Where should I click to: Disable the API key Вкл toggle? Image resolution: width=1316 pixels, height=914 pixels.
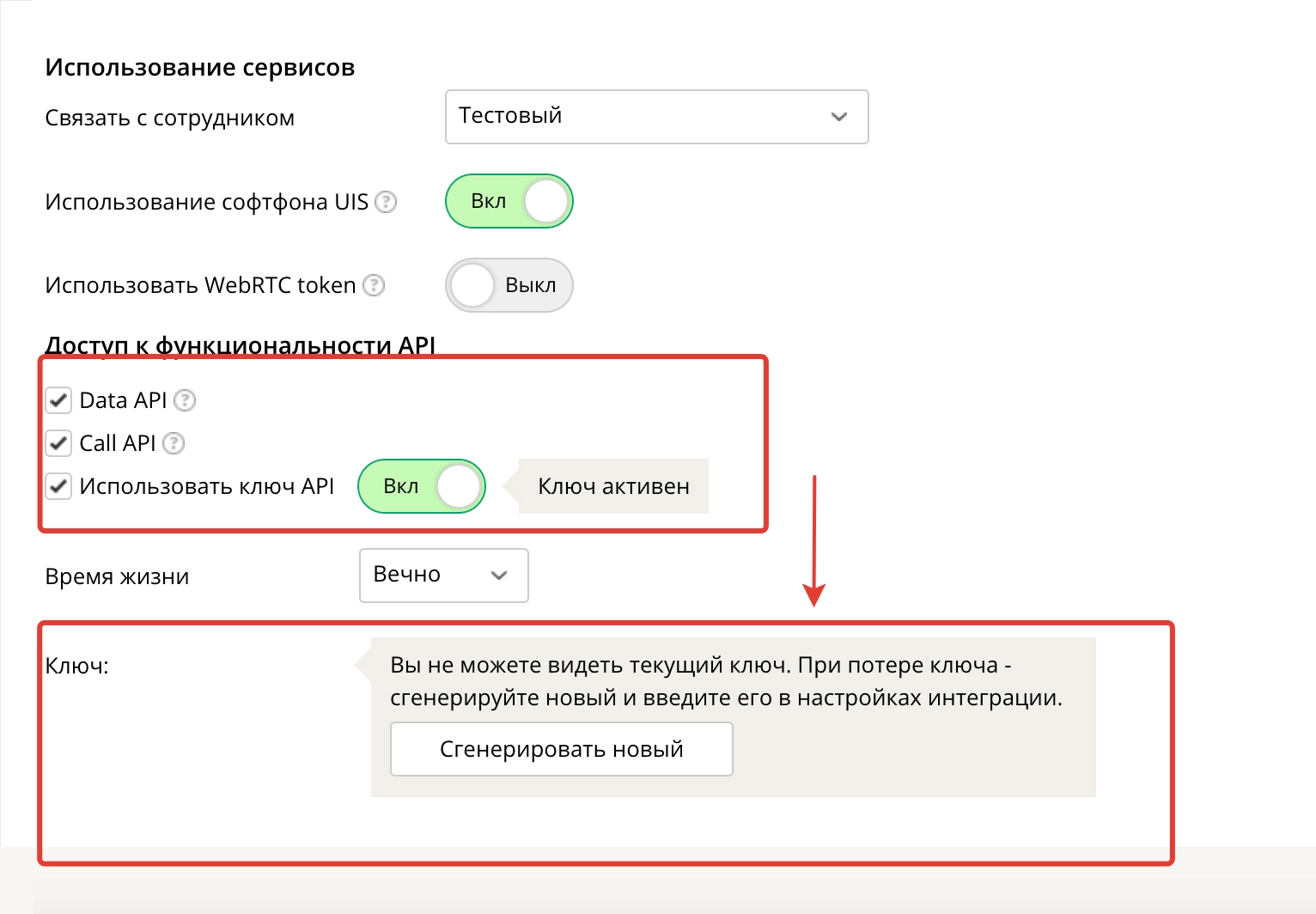422,486
